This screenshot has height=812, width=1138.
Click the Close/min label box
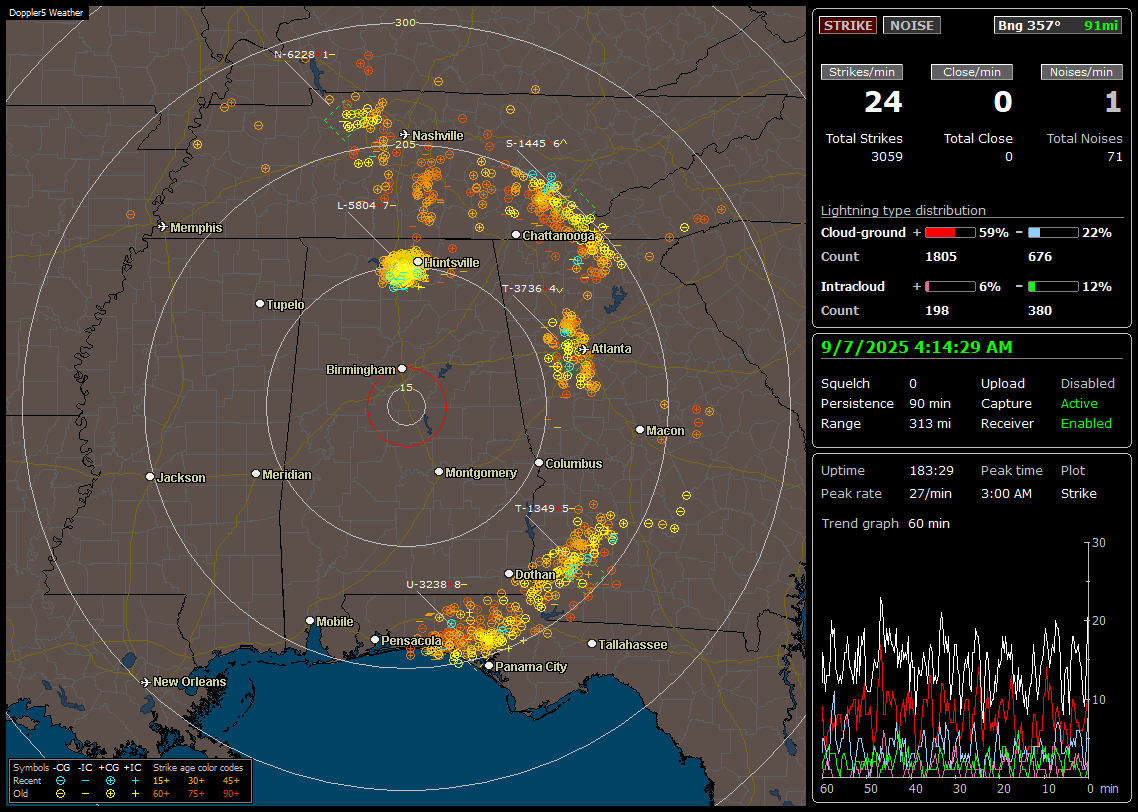pyautogui.click(x=972, y=72)
